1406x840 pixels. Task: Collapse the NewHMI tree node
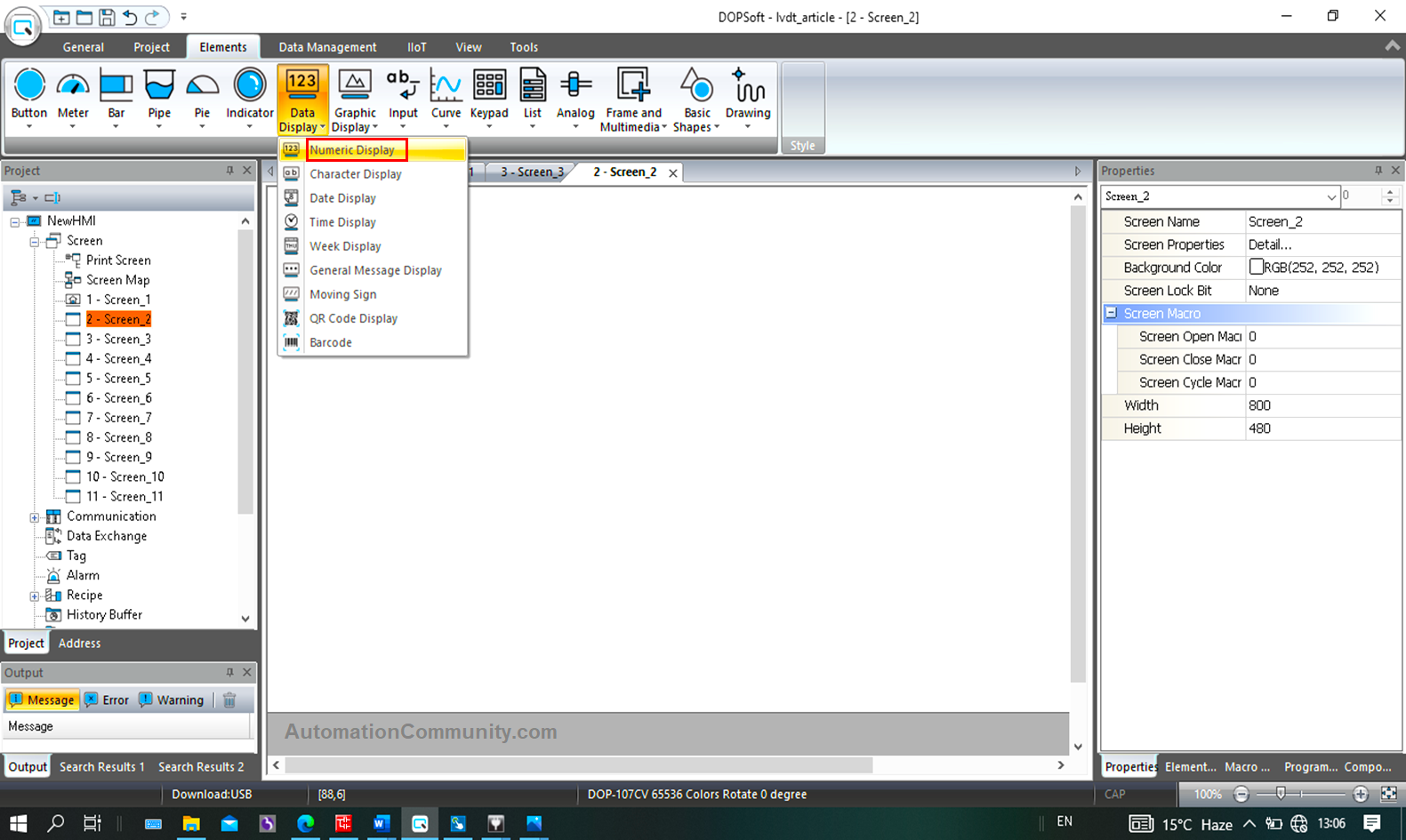[15, 221]
